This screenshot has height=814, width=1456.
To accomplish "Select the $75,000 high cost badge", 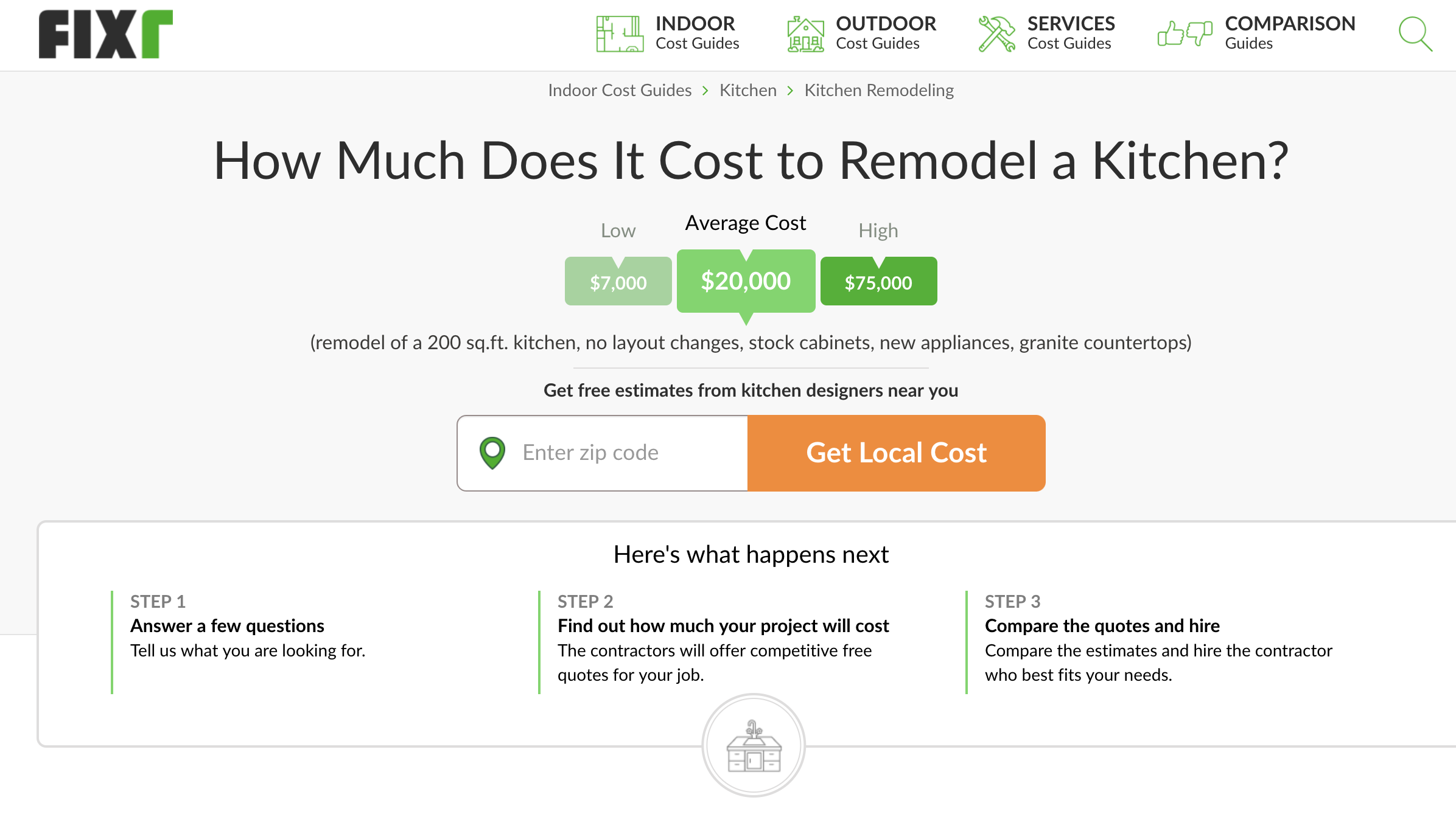I will (x=878, y=282).
